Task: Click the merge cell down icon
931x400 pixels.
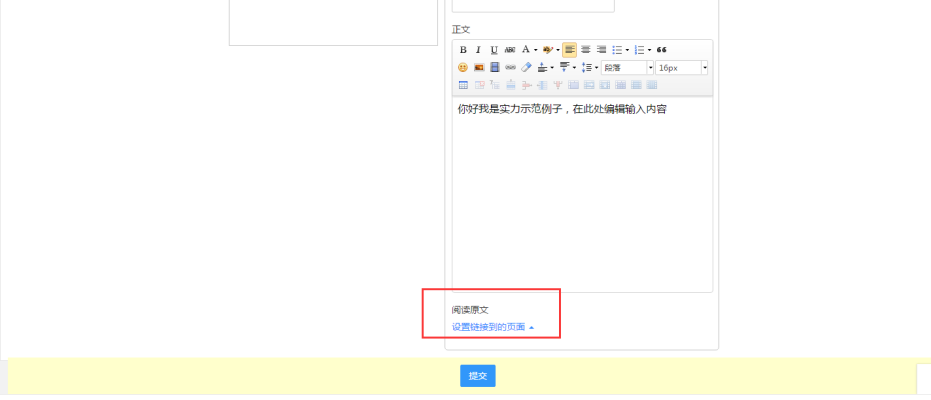Action: (604, 85)
